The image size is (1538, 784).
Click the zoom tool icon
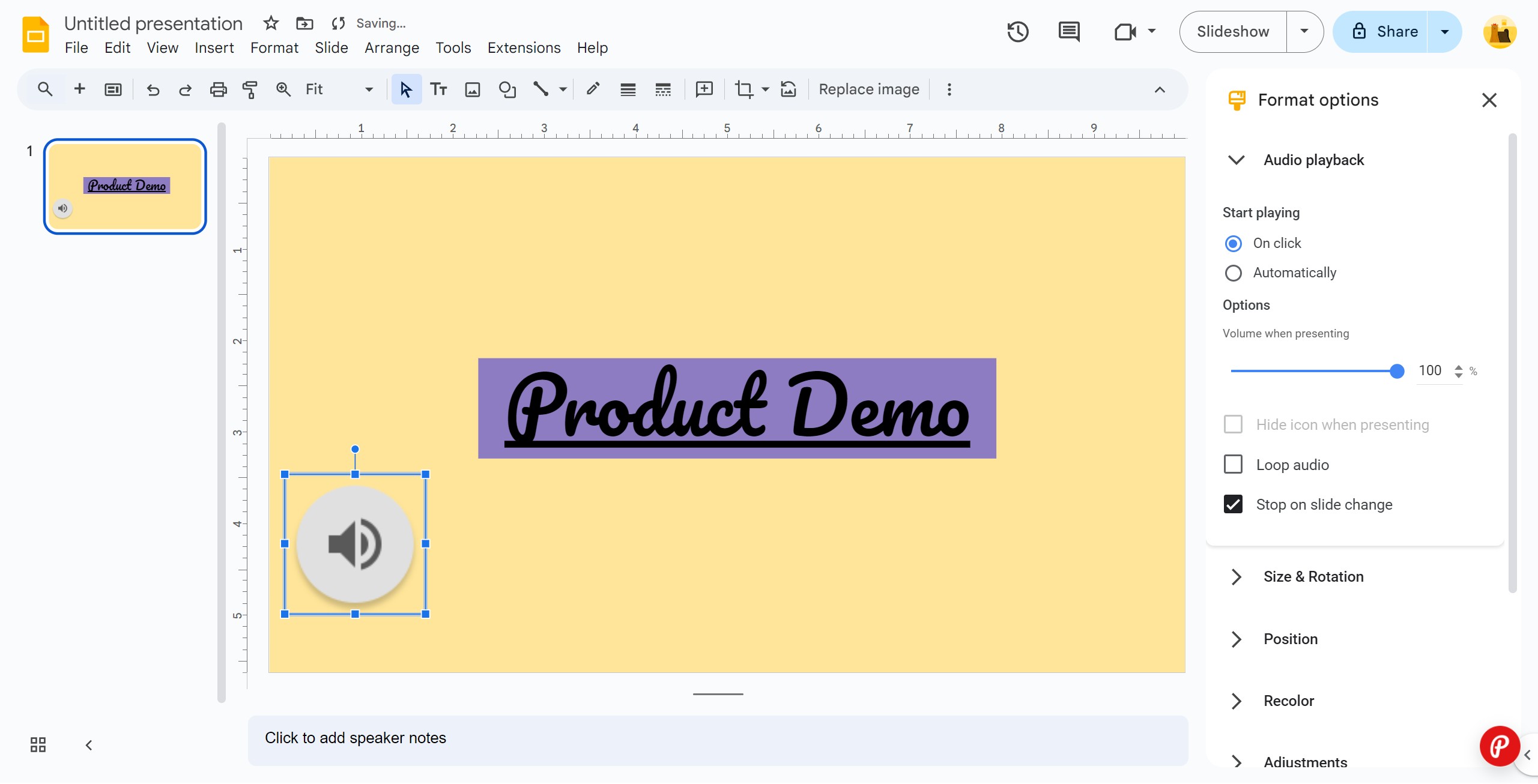(283, 89)
